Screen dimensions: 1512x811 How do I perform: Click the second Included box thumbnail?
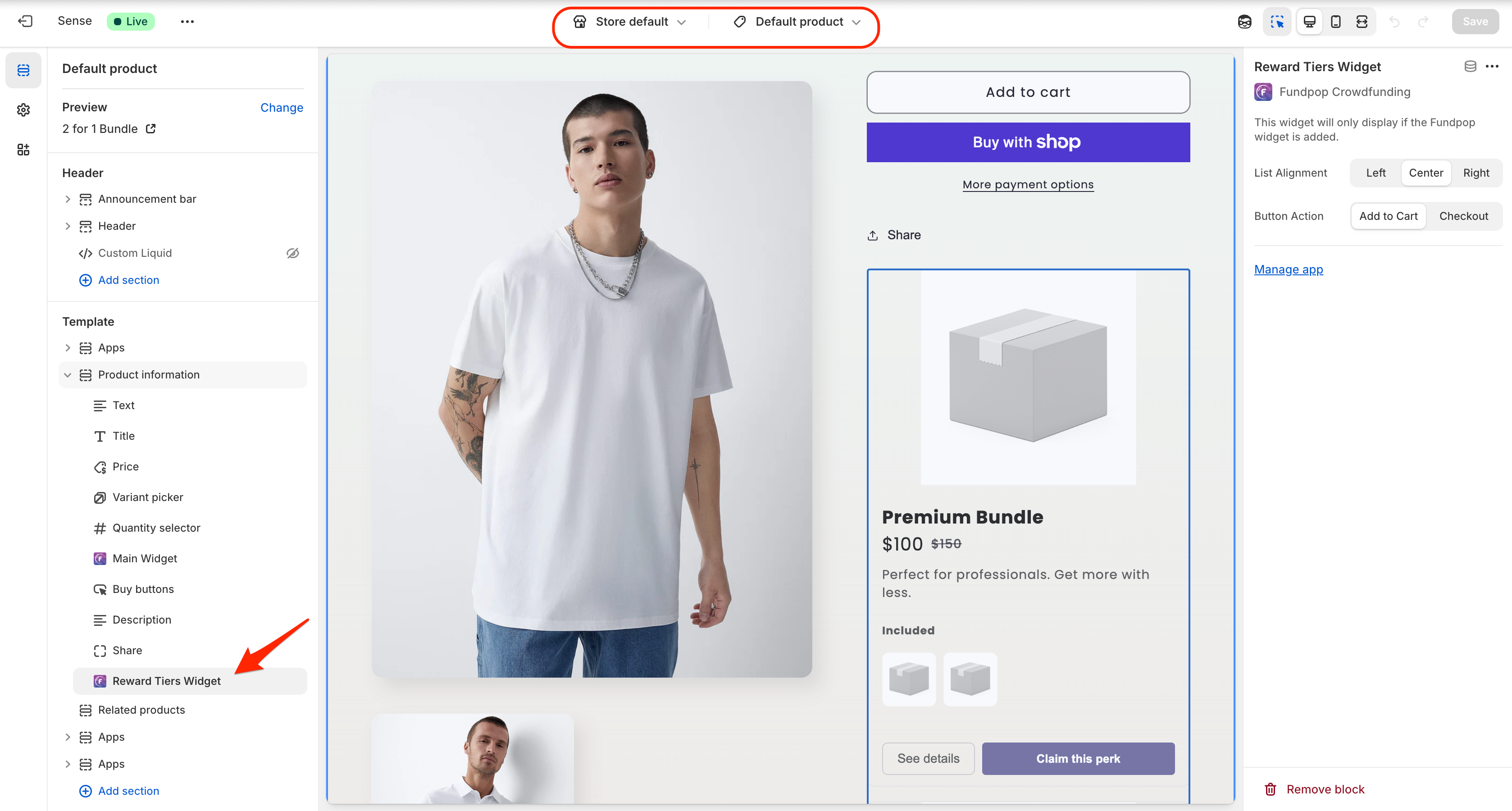(x=970, y=679)
